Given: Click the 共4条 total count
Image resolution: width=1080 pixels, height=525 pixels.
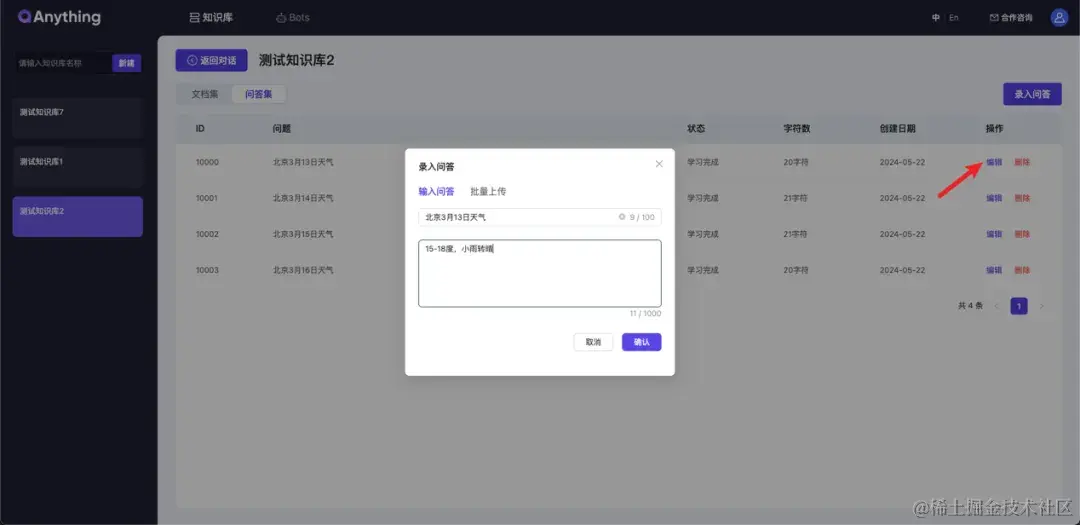Looking at the screenshot, I should pyautogui.click(x=970, y=306).
